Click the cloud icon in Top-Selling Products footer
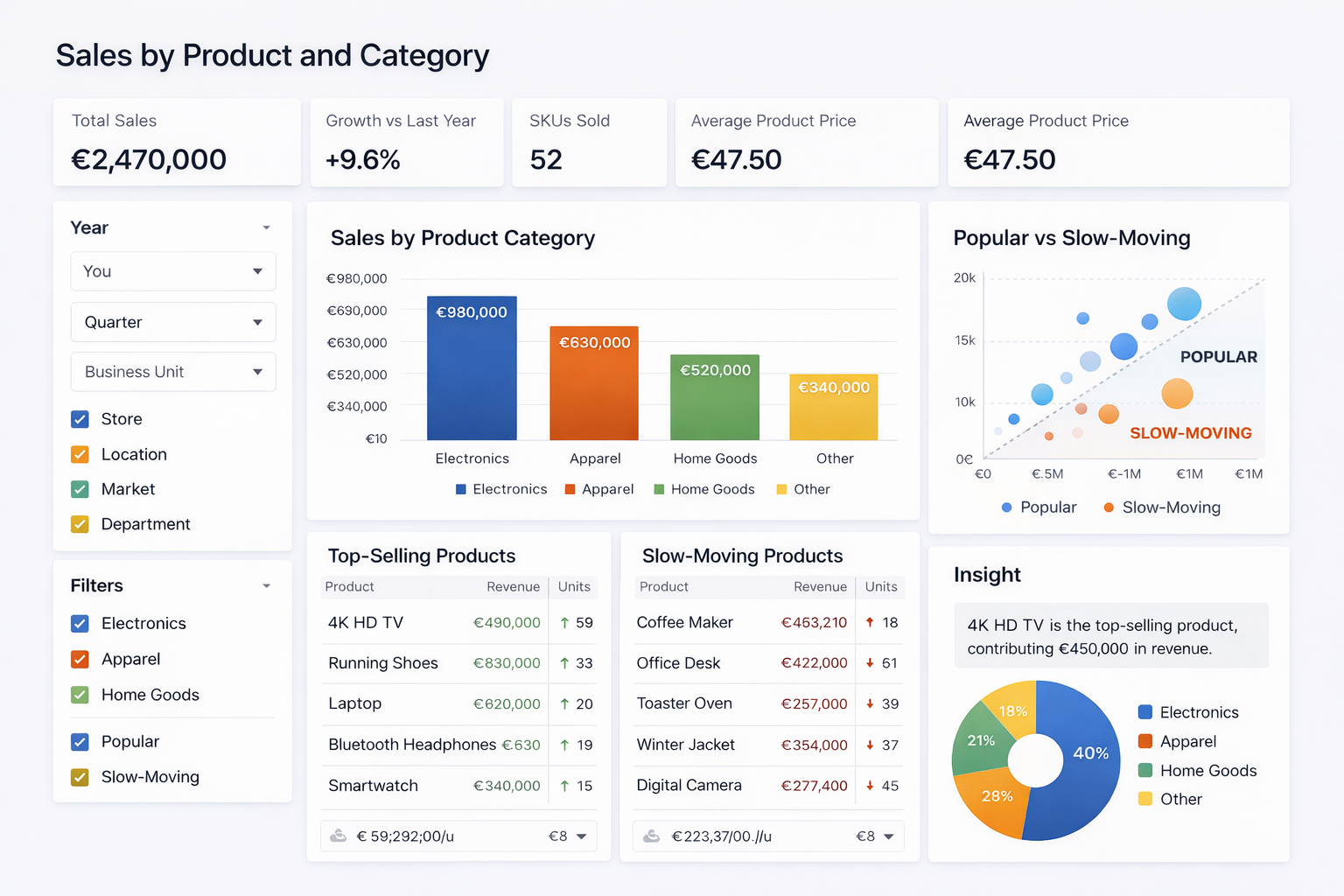Viewport: 1344px width, 896px height. click(x=338, y=836)
